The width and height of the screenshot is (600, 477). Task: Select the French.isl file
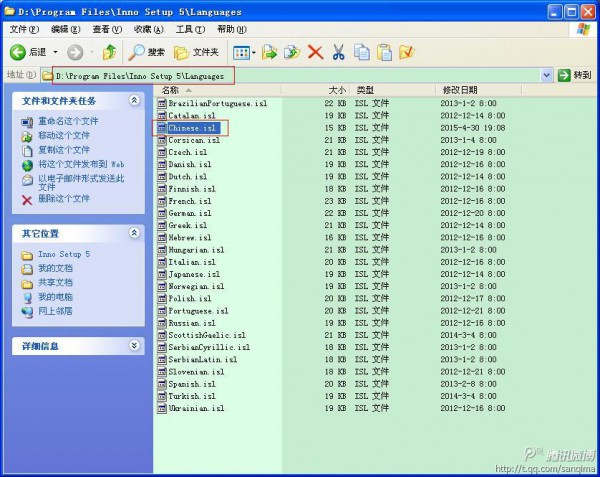pos(190,201)
